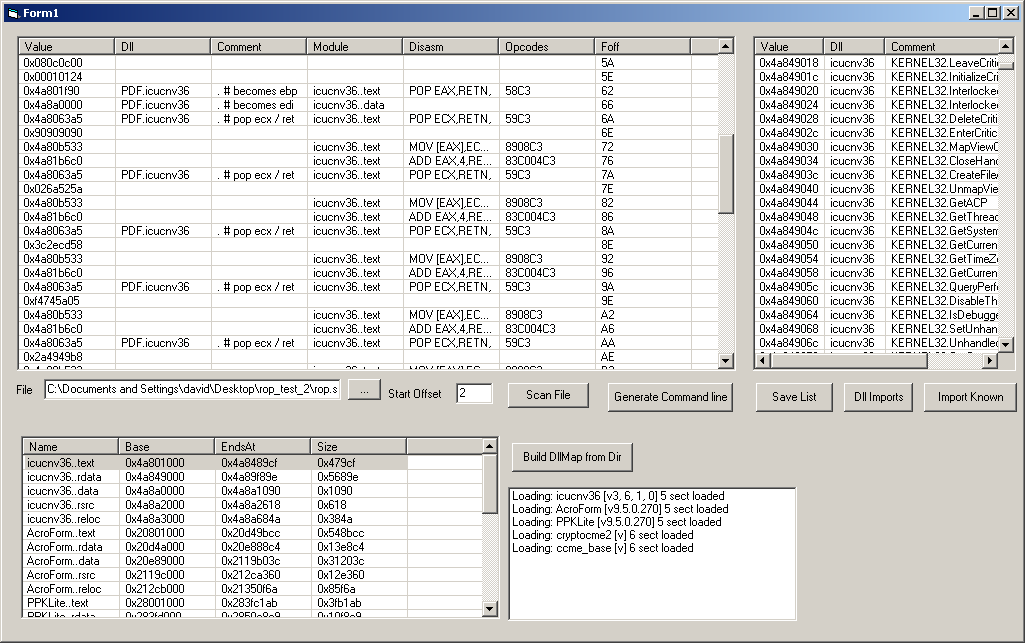This screenshot has width=1025, height=643.
Task: Click Form1 title bar icon
Action: coord(13,13)
